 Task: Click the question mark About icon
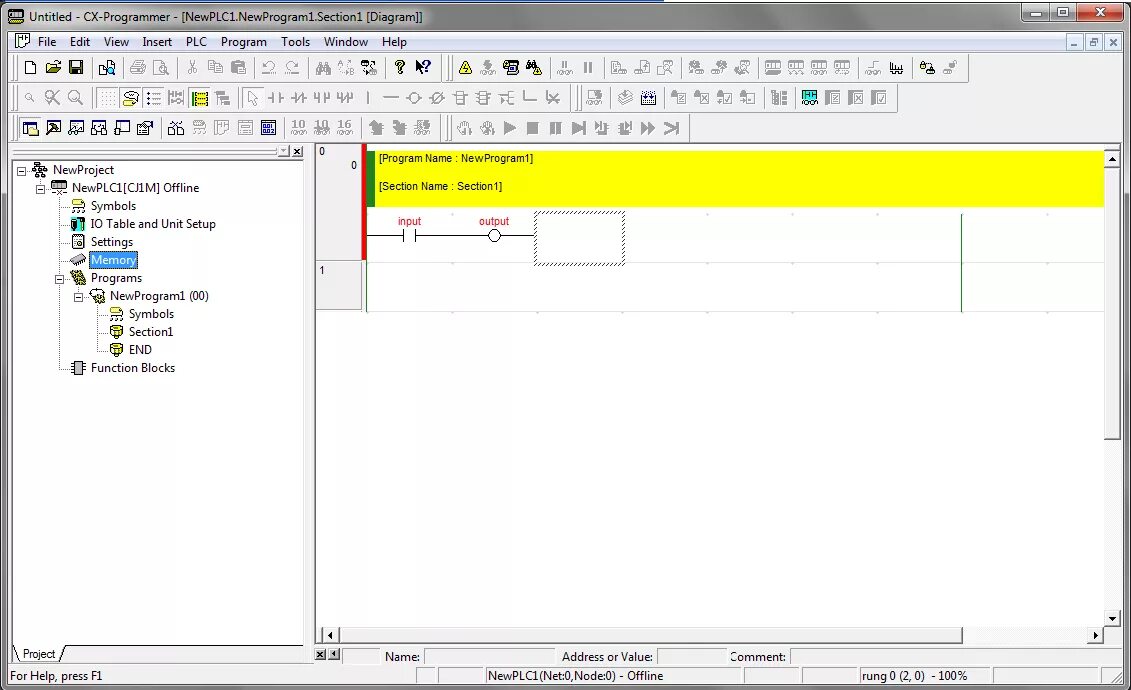[x=400, y=68]
